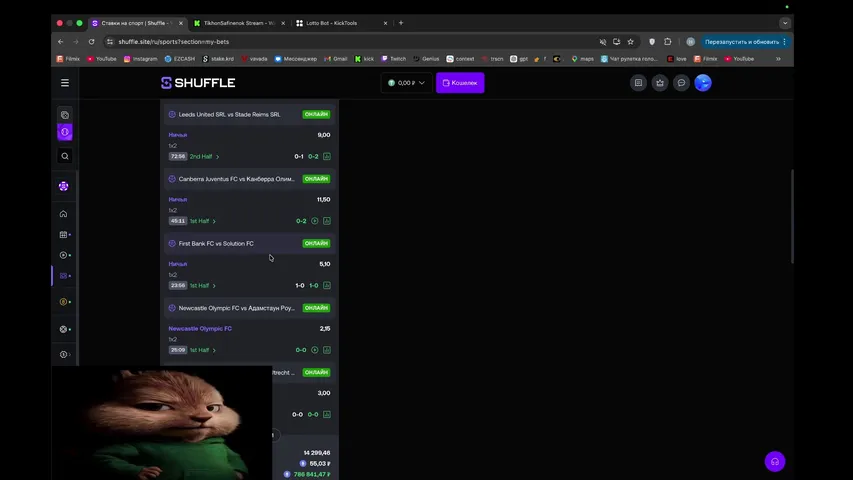Click the search icon in the sidebar
The height and width of the screenshot is (480, 853).
pos(65,156)
